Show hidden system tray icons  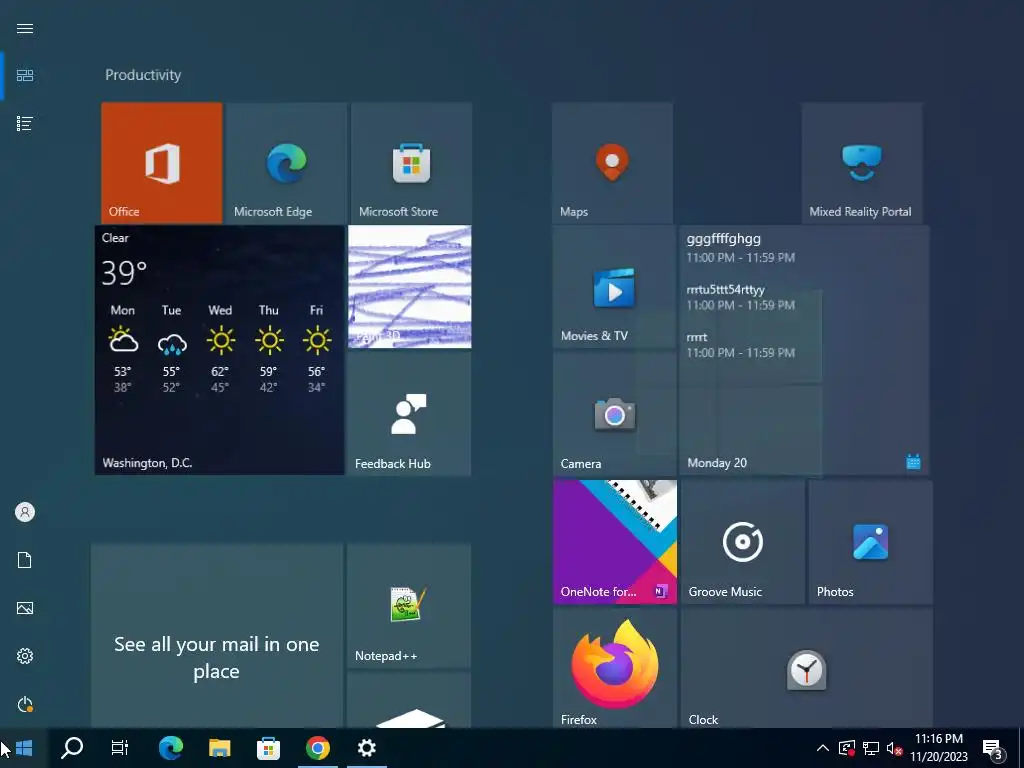point(823,748)
